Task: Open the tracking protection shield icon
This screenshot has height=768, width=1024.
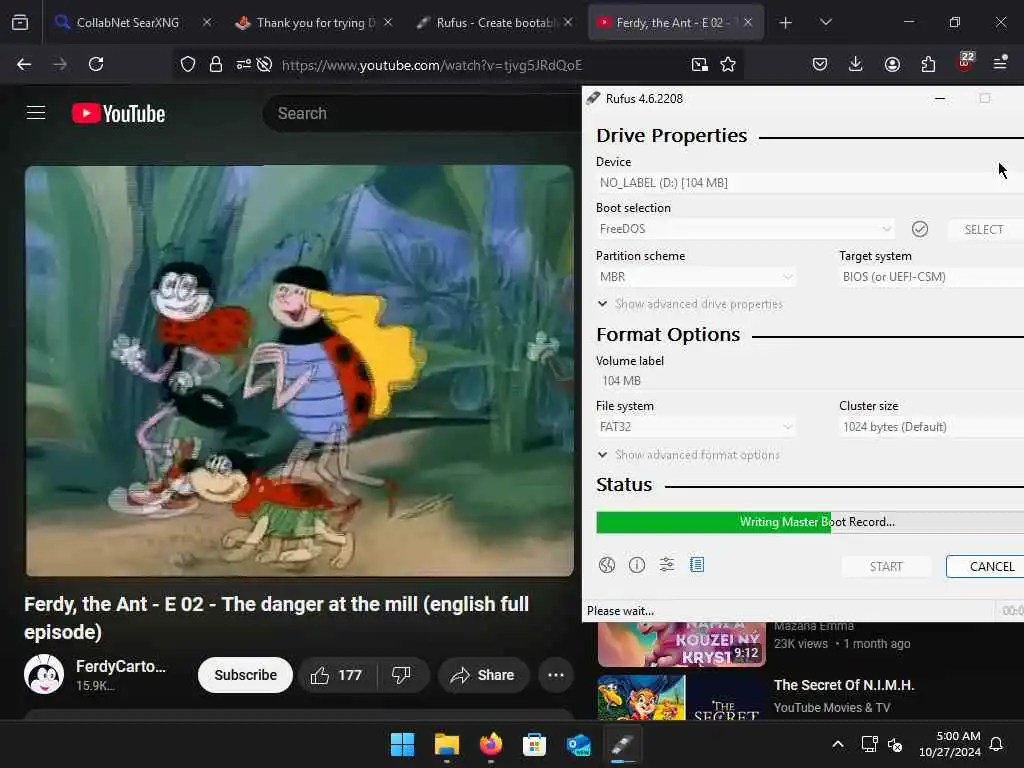Action: coord(188,64)
